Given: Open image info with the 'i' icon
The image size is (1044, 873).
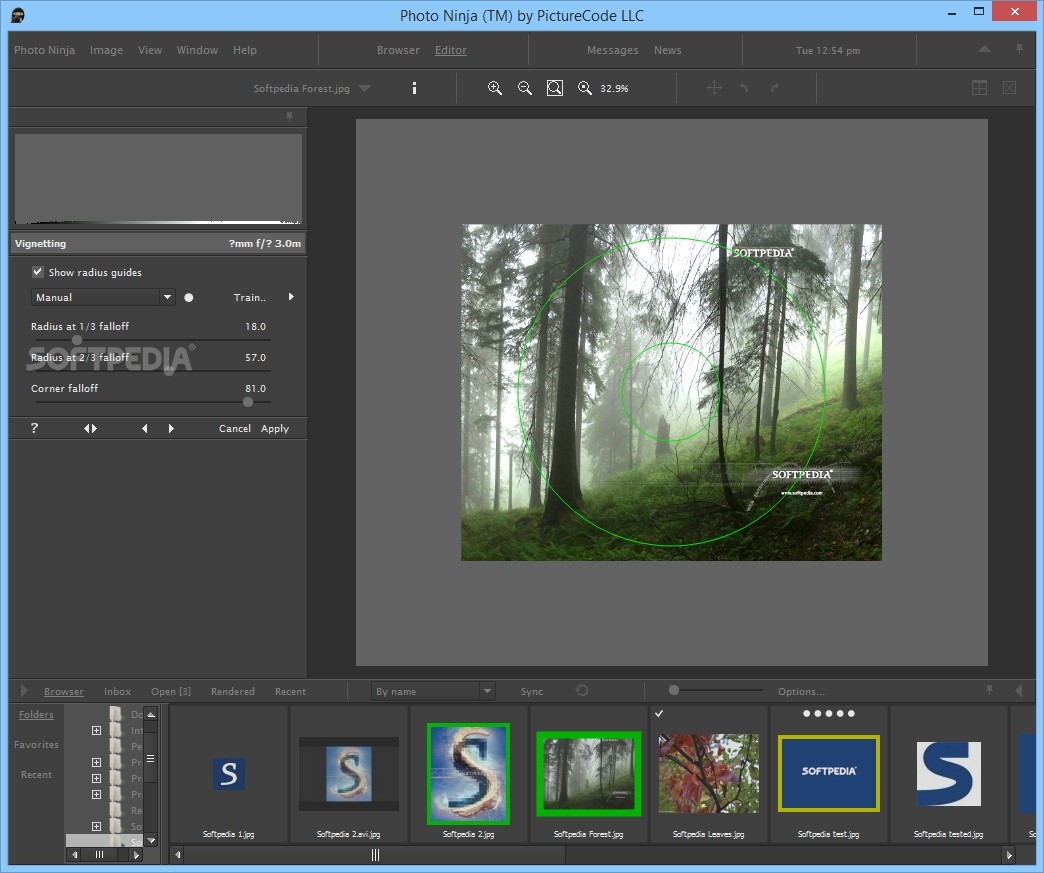Looking at the screenshot, I should [x=414, y=88].
